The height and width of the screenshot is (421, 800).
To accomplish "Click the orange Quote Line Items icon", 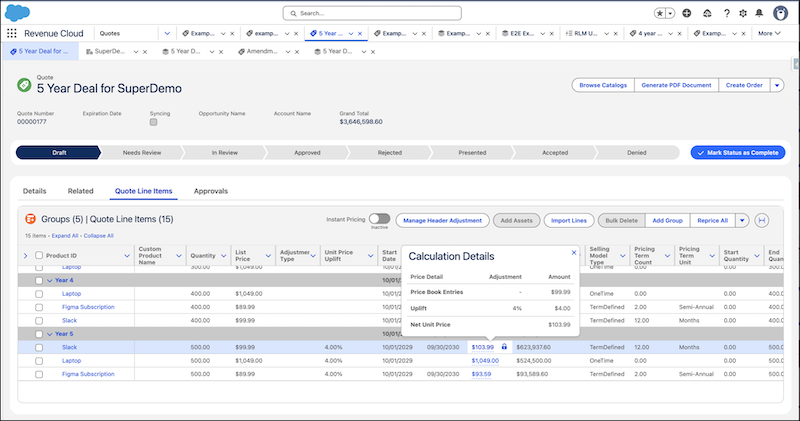I will 31,219.
